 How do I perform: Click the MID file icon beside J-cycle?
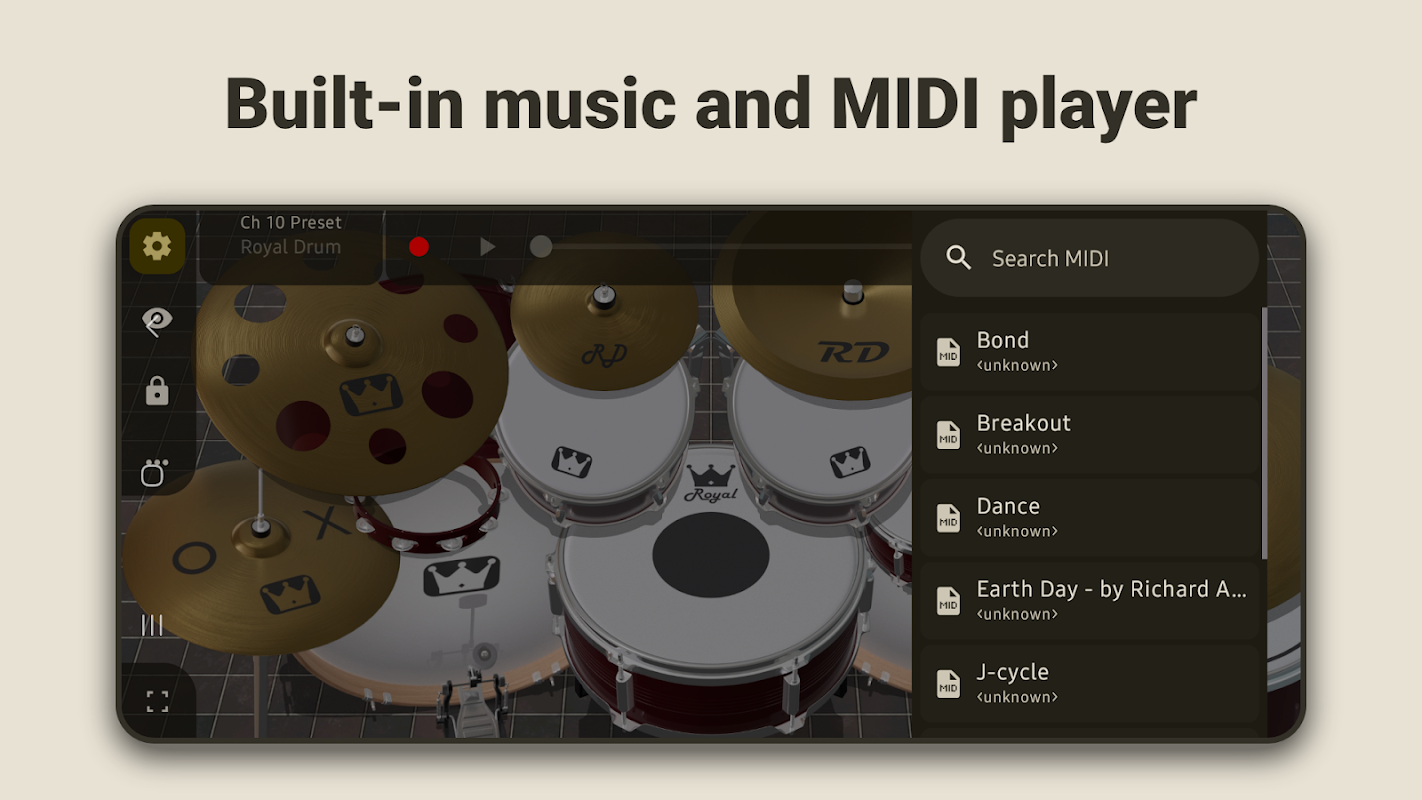(948, 684)
